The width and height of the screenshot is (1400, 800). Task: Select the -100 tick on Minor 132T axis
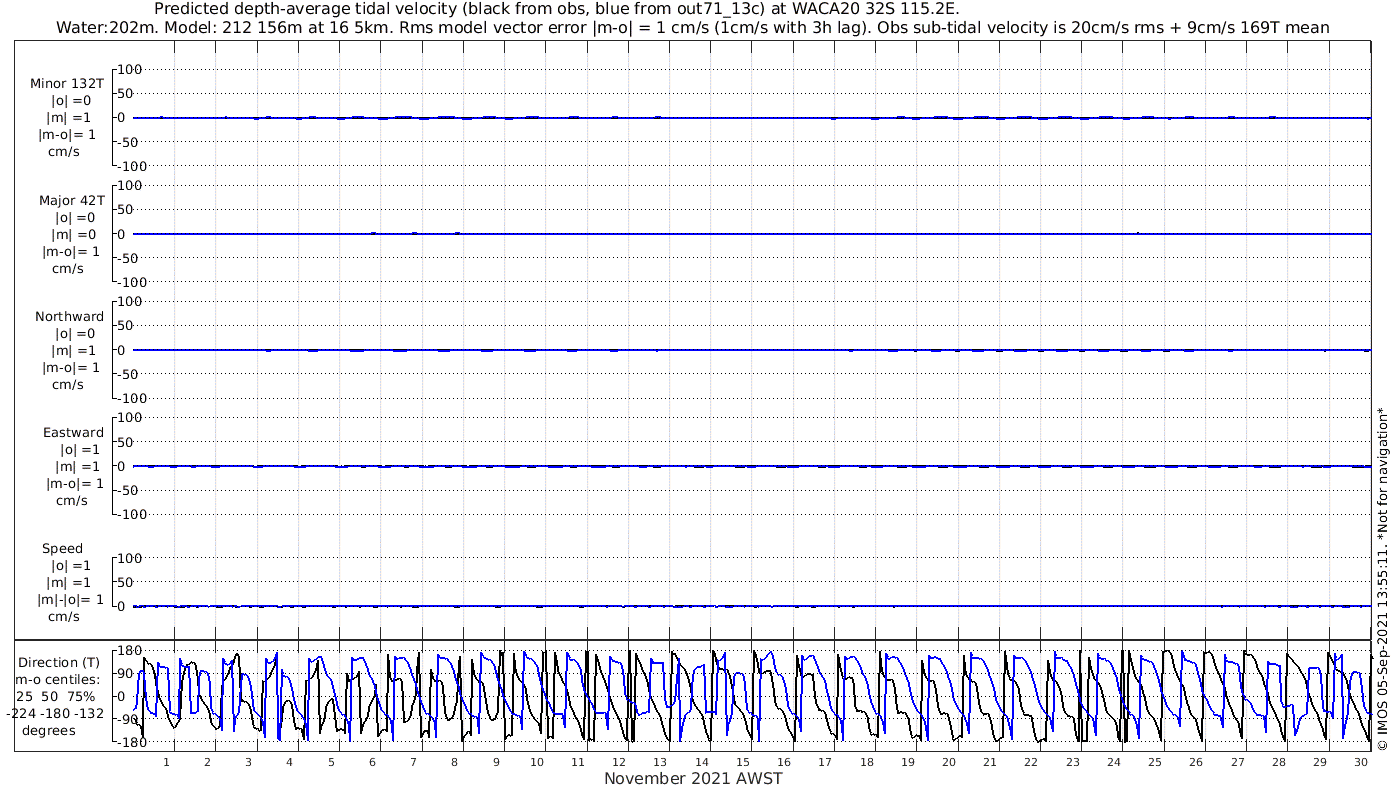click(x=130, y=166)
